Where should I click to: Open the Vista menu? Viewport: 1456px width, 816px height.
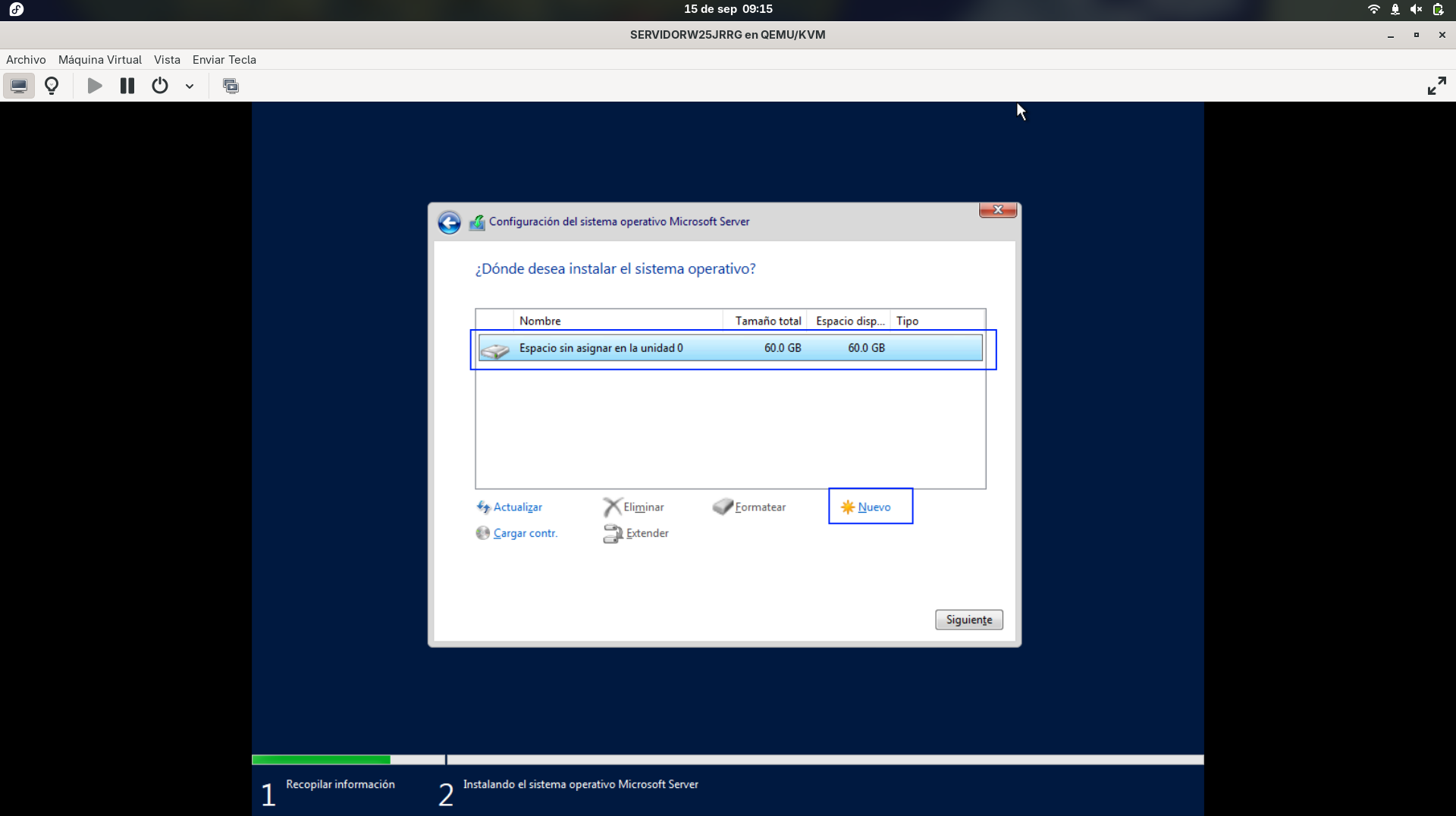click(167, 59)
